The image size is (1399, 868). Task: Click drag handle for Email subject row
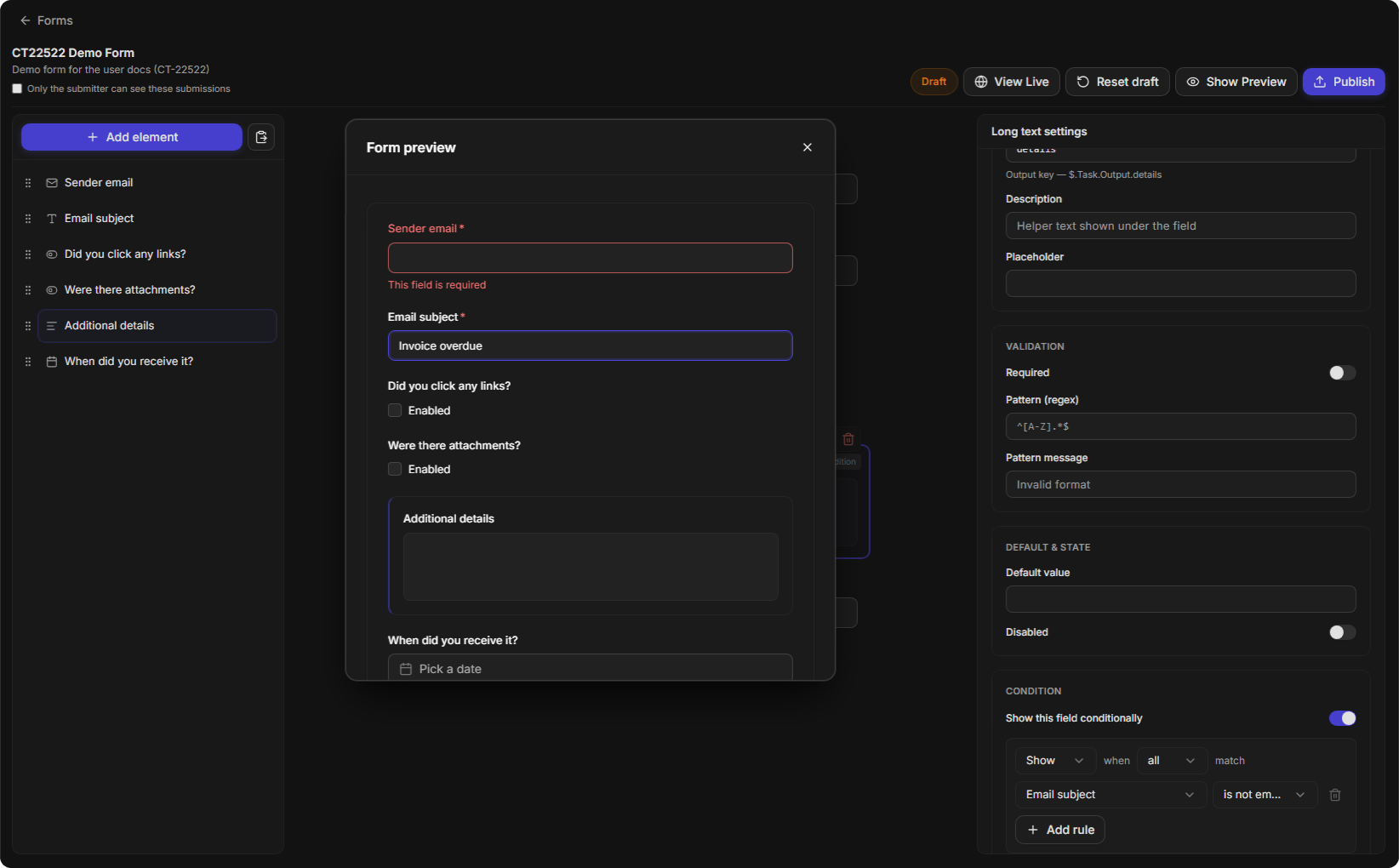pos(28,219)
